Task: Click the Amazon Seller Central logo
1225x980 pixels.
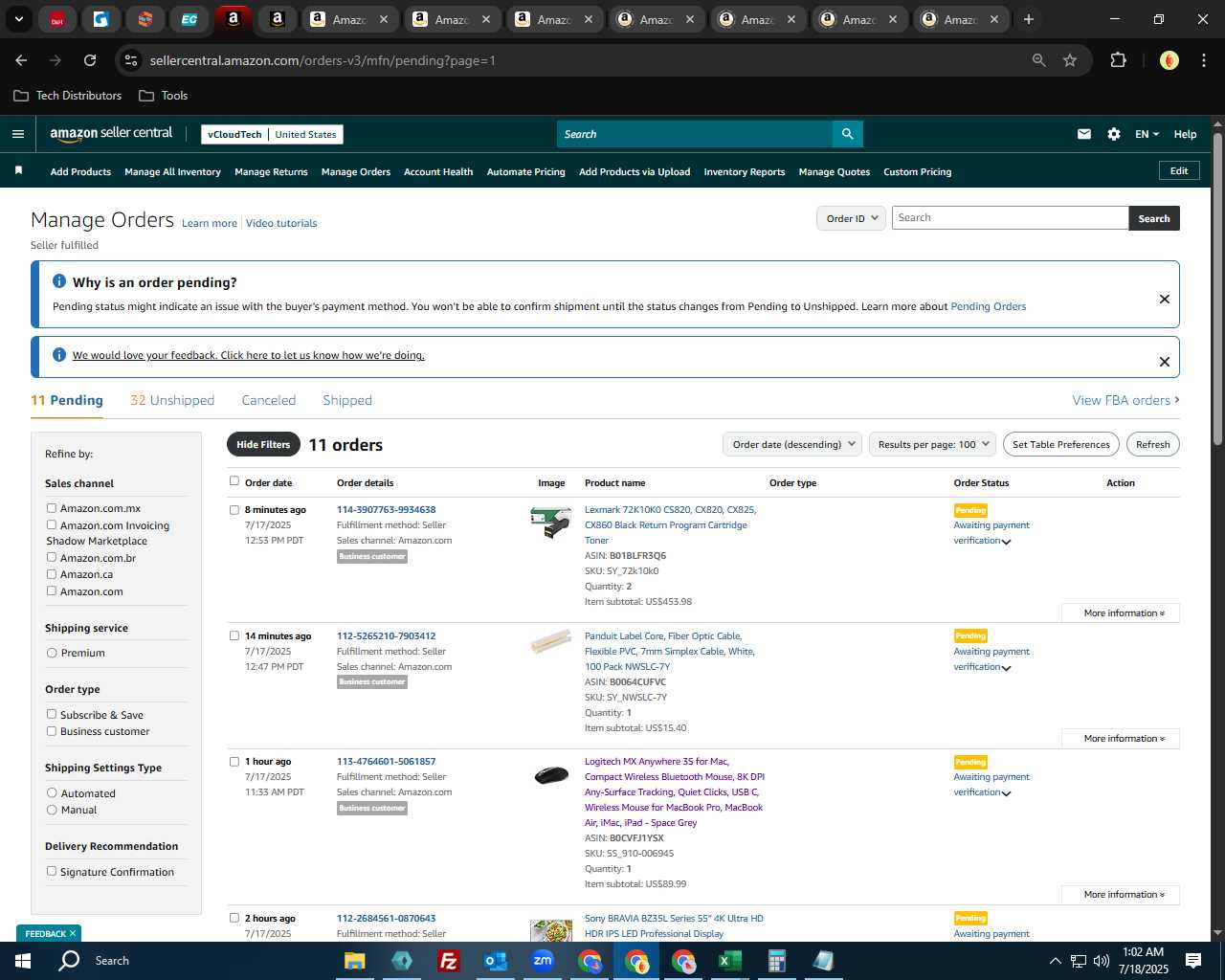Action: point(111,134)
